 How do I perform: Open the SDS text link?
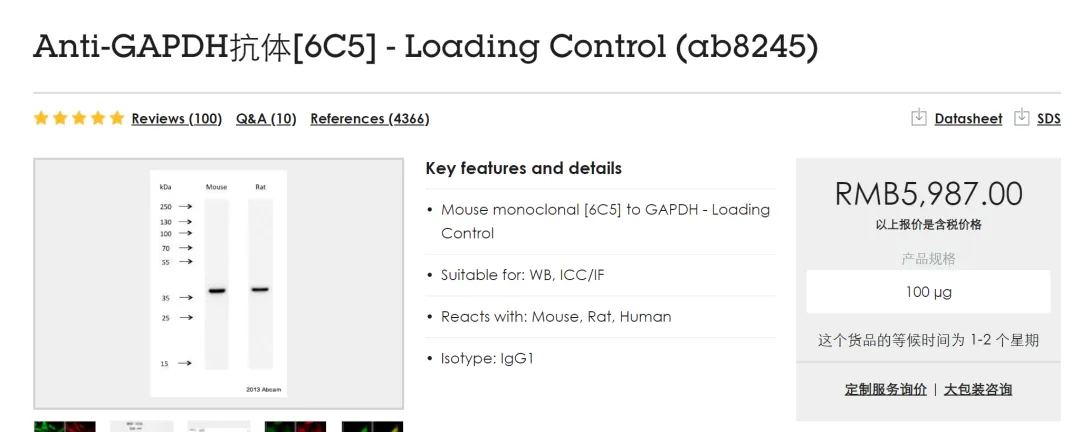pos(1048,119)
